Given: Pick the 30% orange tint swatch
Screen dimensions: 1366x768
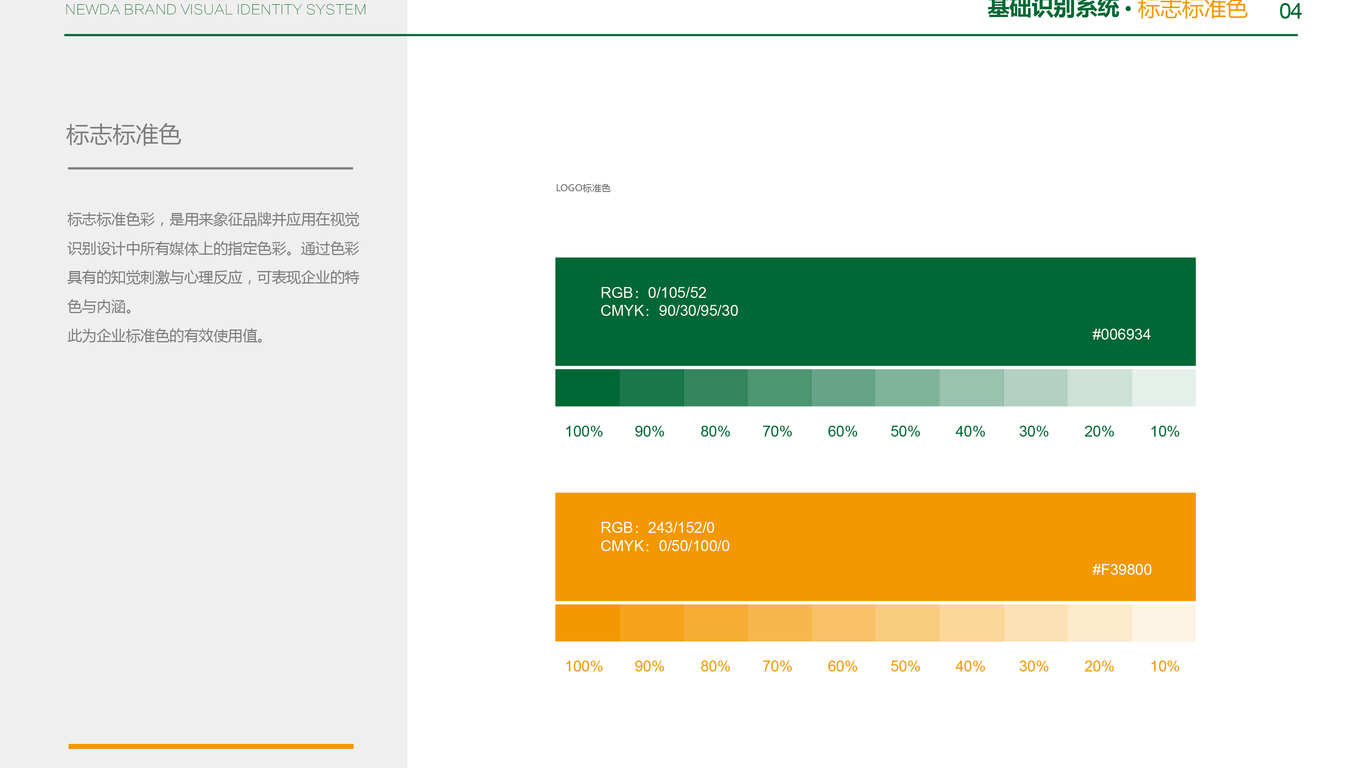Looking at the screenshot, I should tap(1036, 623).
